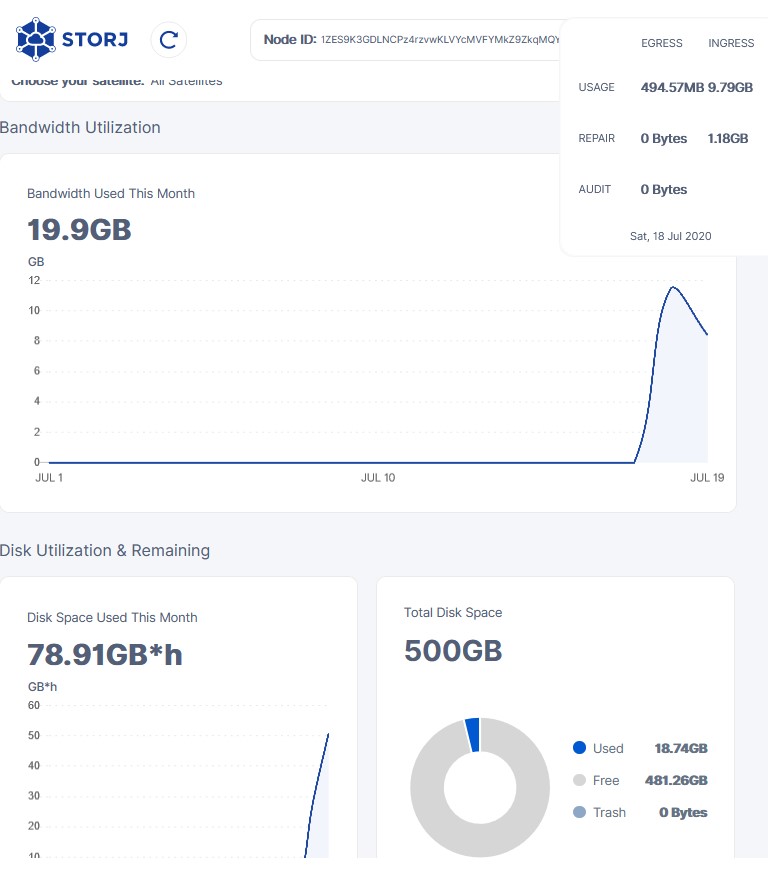Click the grey Free legend dot

point(579,780)
